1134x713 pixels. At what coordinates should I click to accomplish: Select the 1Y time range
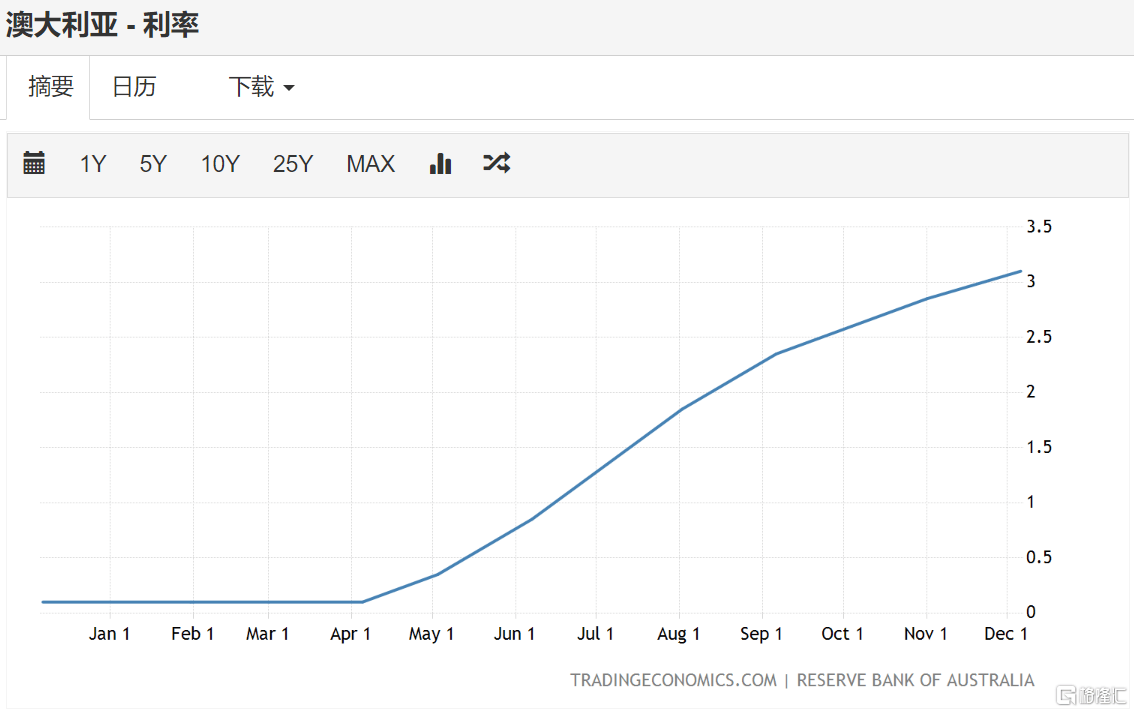pyautogui.click(x=93, y=164)
